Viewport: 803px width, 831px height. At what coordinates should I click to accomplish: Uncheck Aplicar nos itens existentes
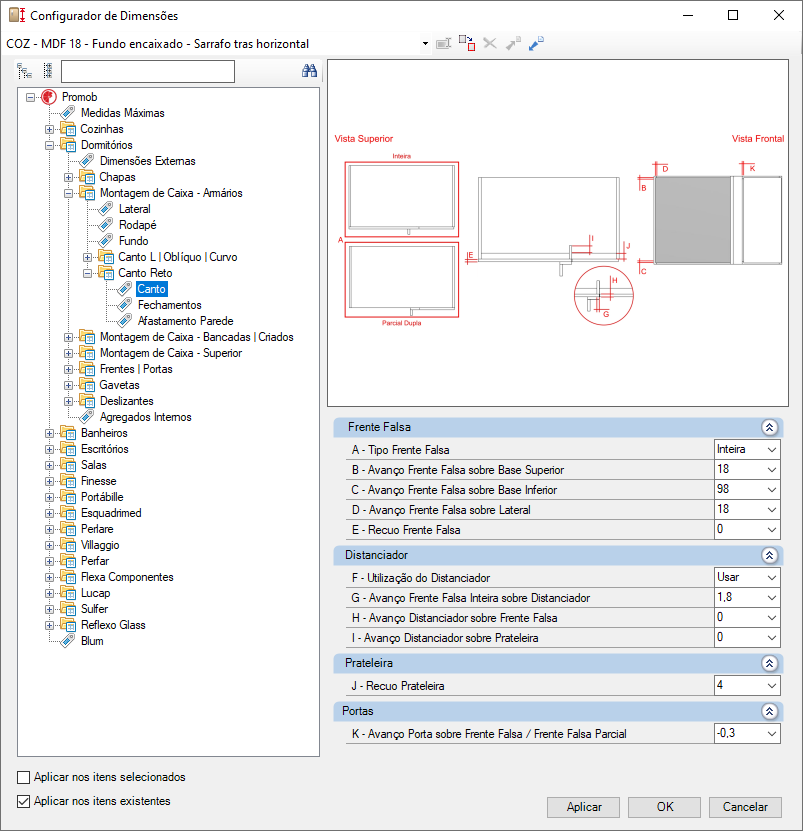click(x=24, y=801)
